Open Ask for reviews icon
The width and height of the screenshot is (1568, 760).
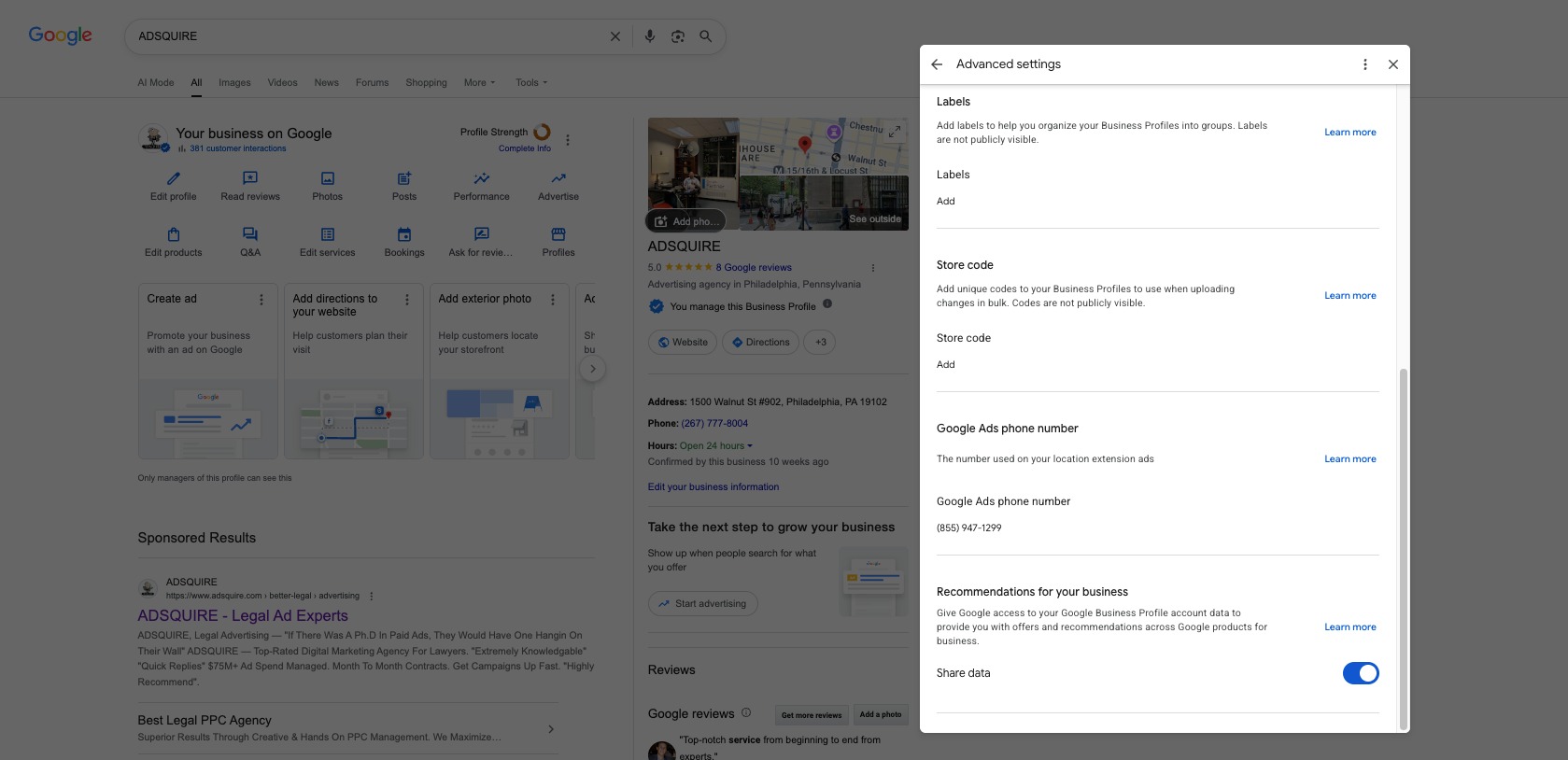482,234
